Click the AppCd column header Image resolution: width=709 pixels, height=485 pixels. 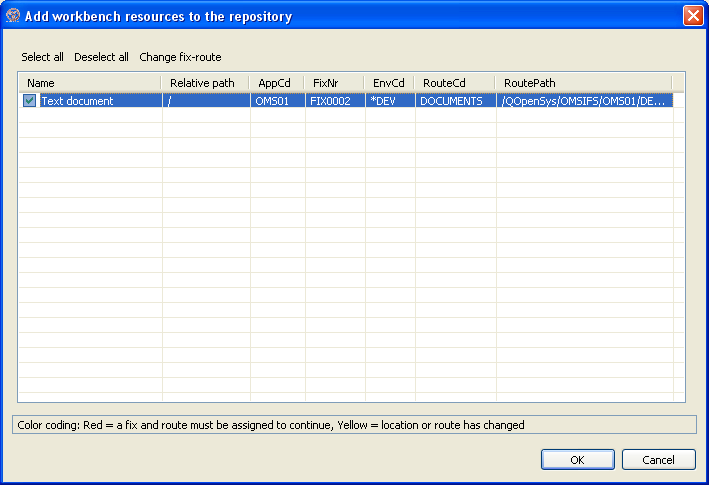tap(276, 83)
